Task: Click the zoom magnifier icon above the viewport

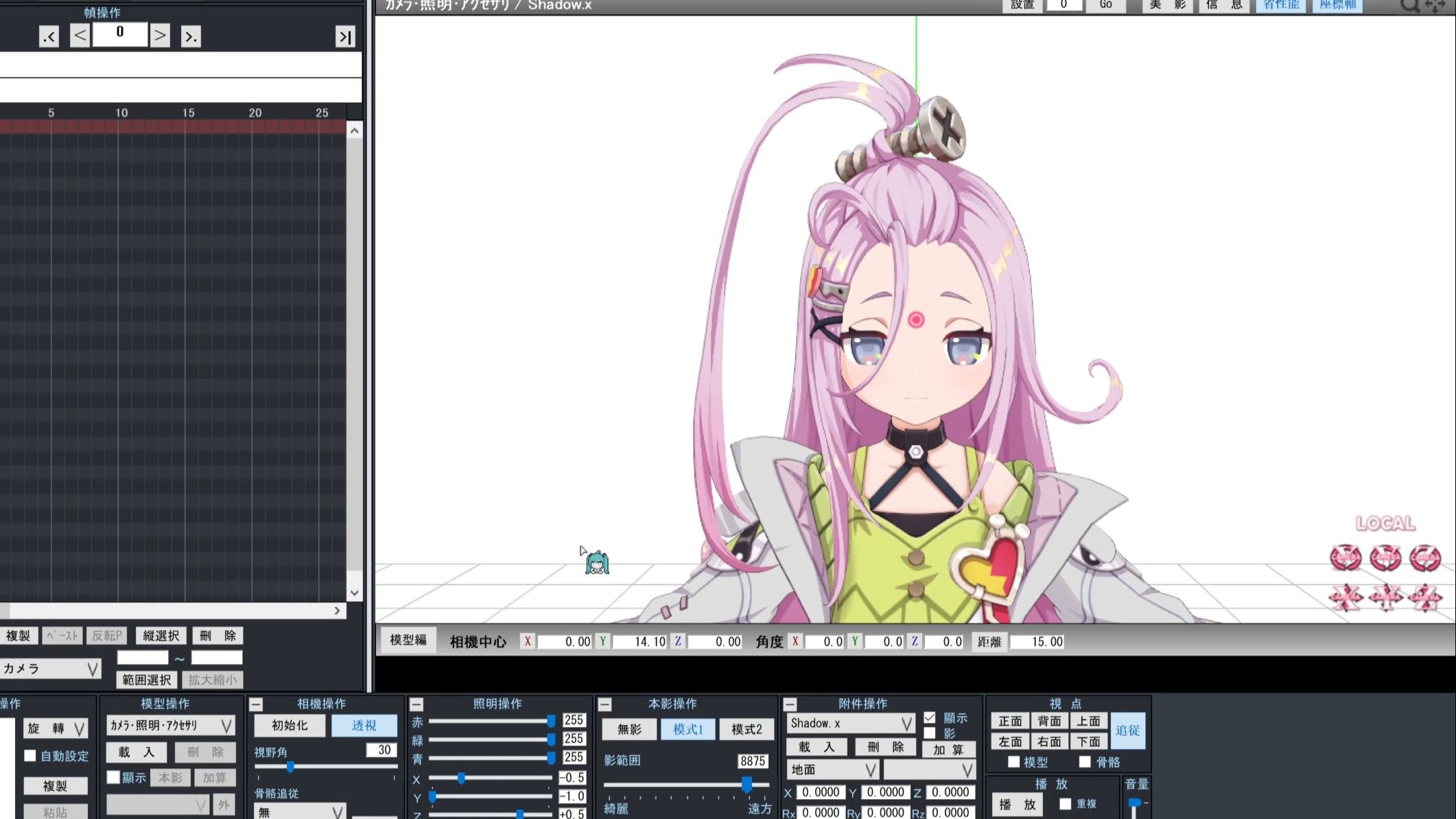Action: coord(1409,5)
